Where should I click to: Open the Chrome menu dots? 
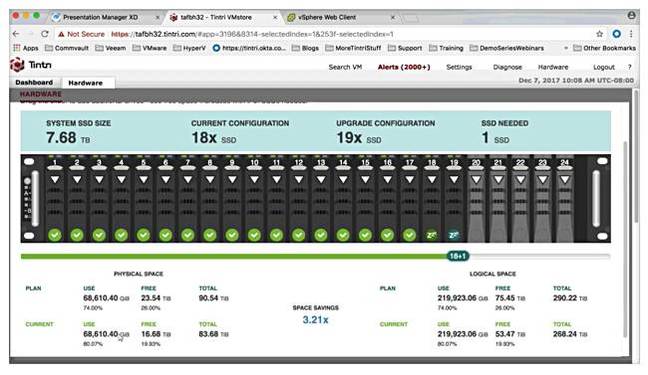tap(631, 34)
